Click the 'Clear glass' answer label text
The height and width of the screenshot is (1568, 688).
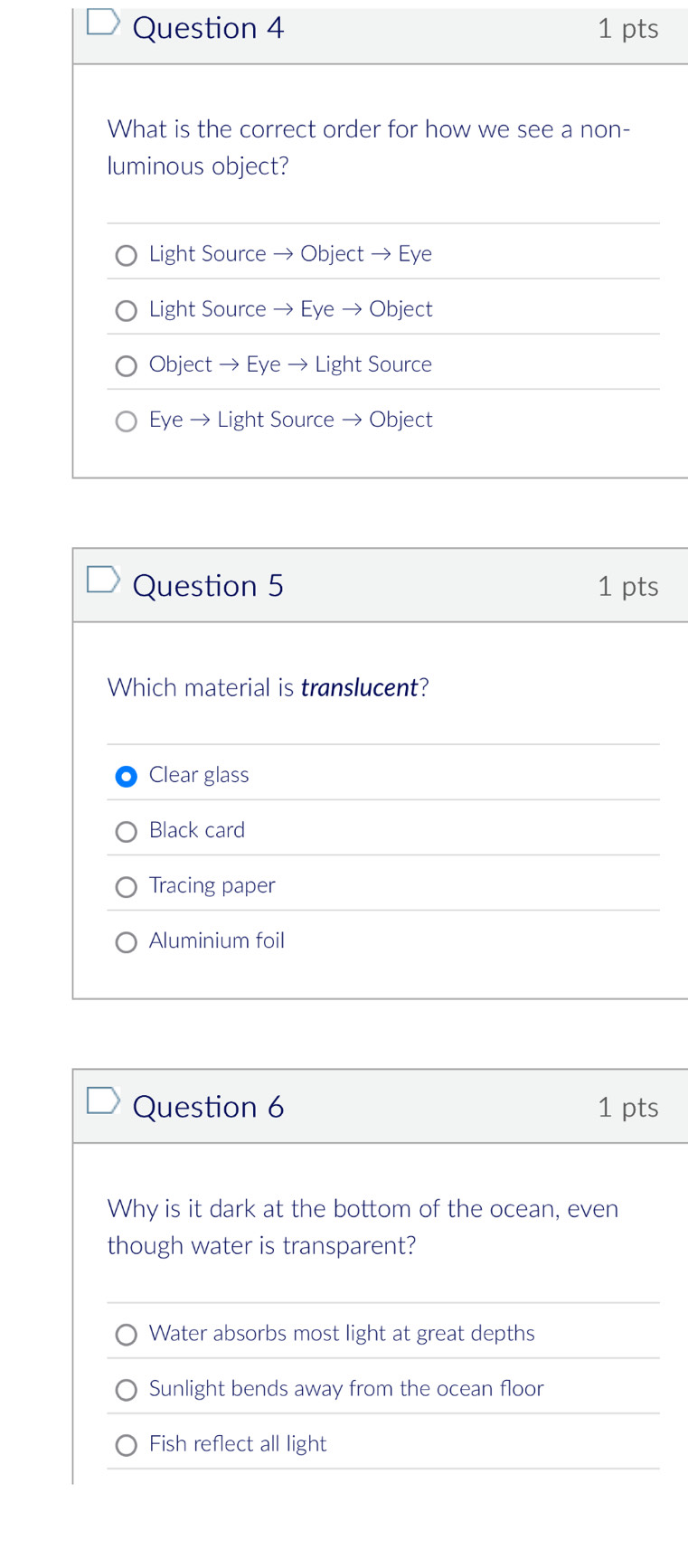(199, 775)
